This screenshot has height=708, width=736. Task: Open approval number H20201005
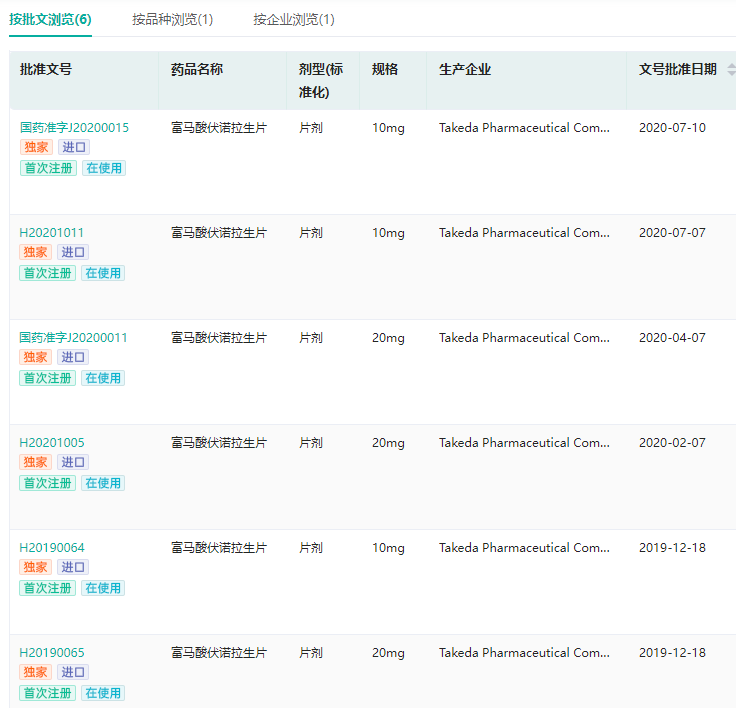[52, 443]
